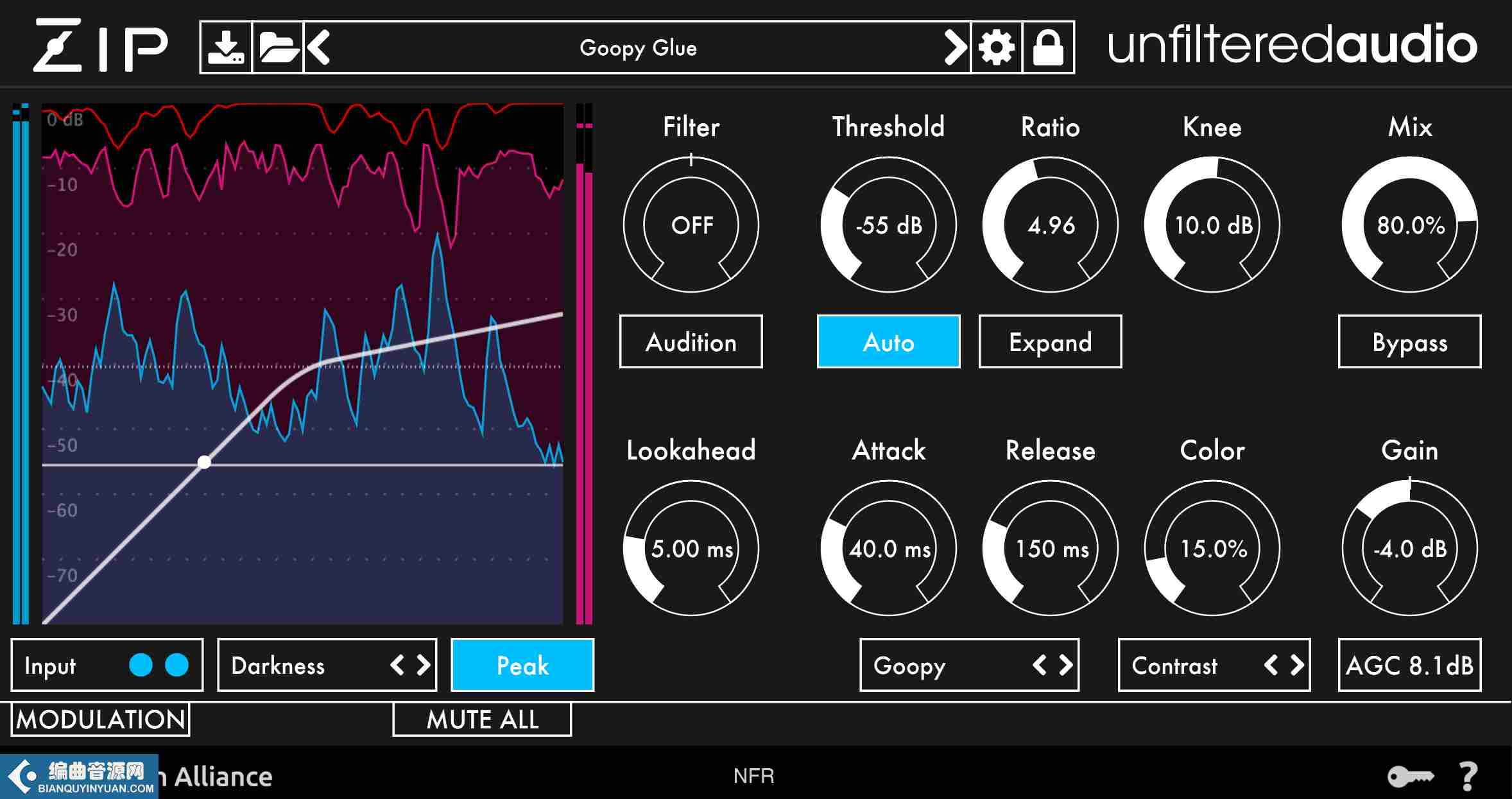Screen dimensions: 1512x799
Task: Click the Release knob at 150 ms
Action: click(1051, 548)
